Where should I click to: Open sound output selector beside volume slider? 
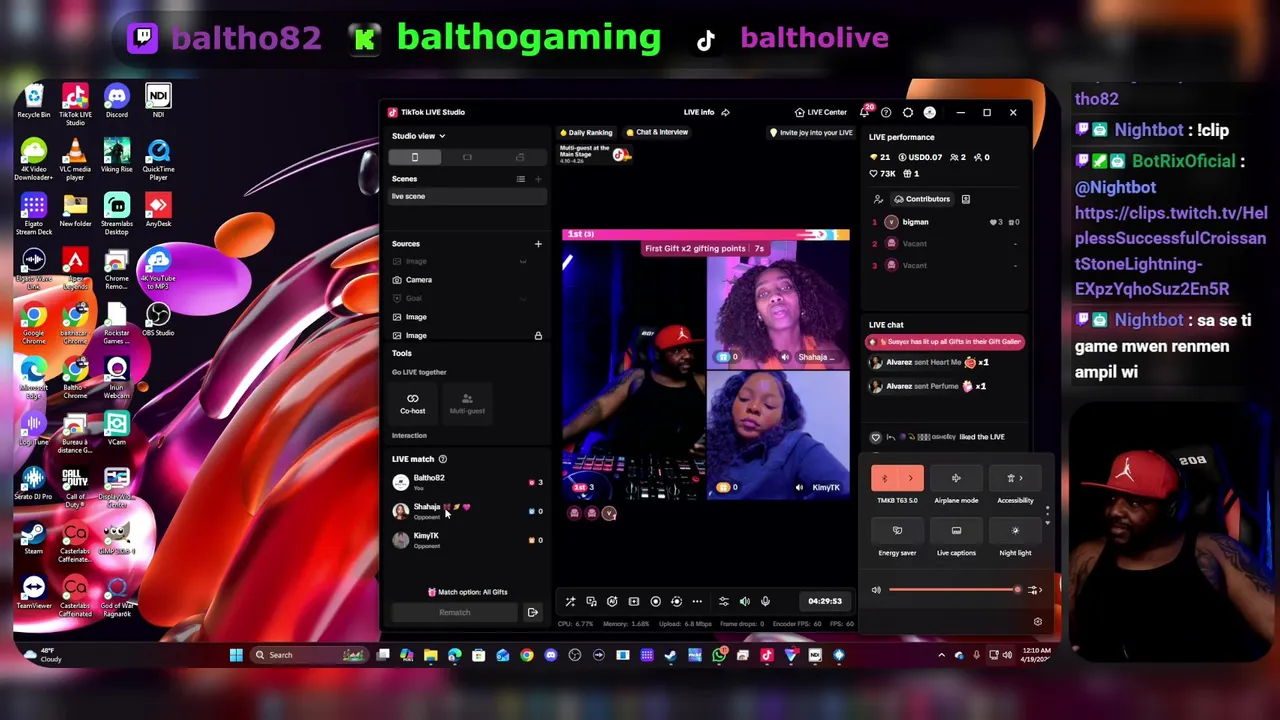pos(1035,590)
